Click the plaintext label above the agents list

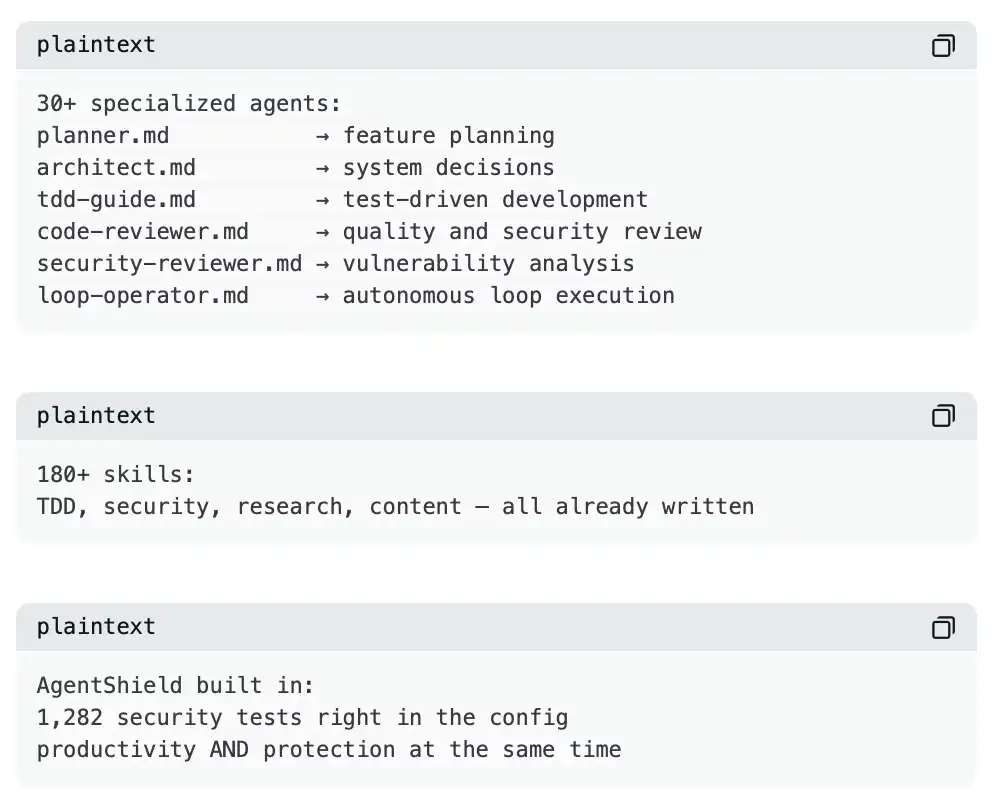pyautogui.click(x=96, y=46)
